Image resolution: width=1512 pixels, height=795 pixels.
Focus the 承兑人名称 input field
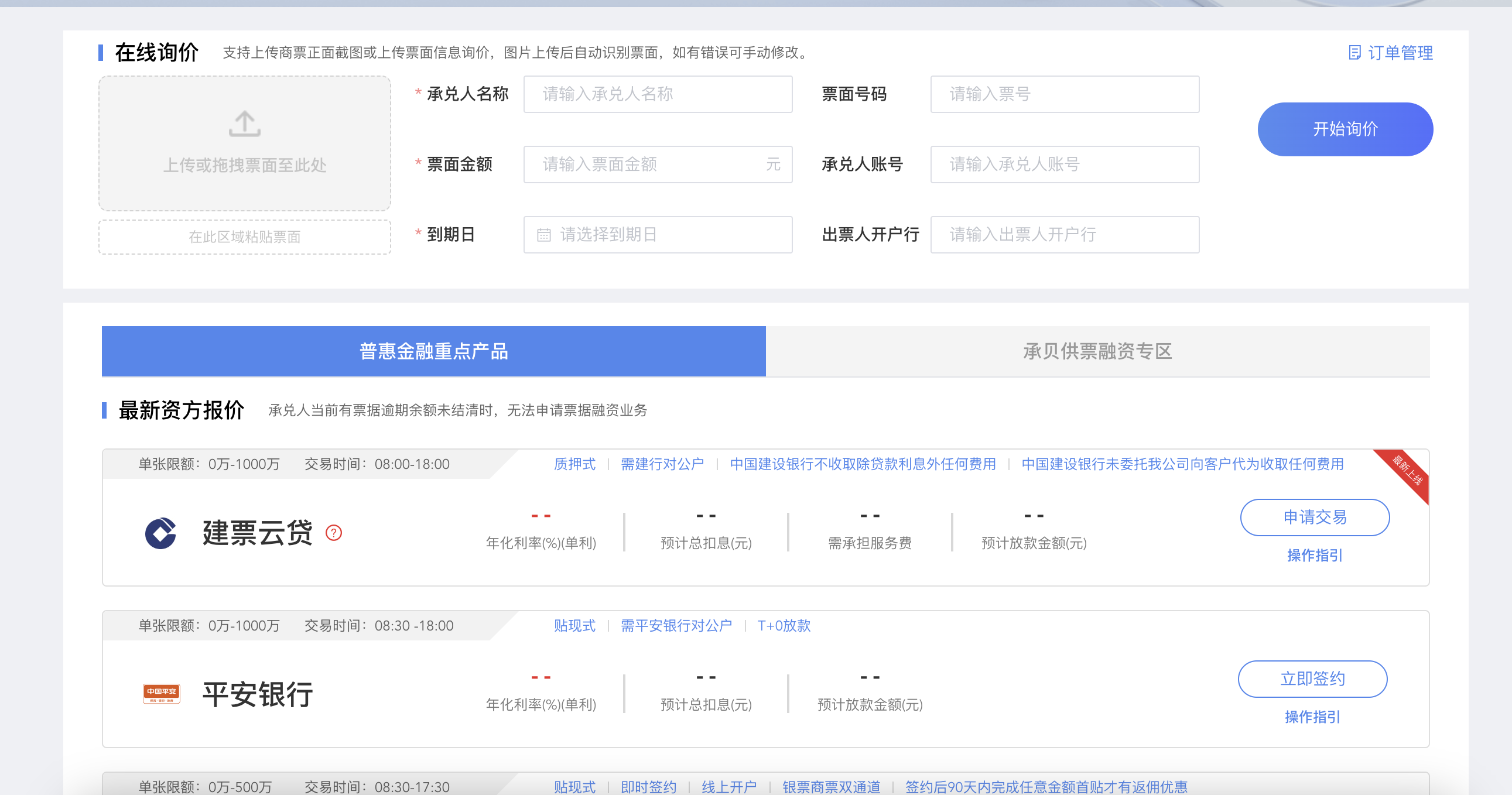[x=658, y=94]
